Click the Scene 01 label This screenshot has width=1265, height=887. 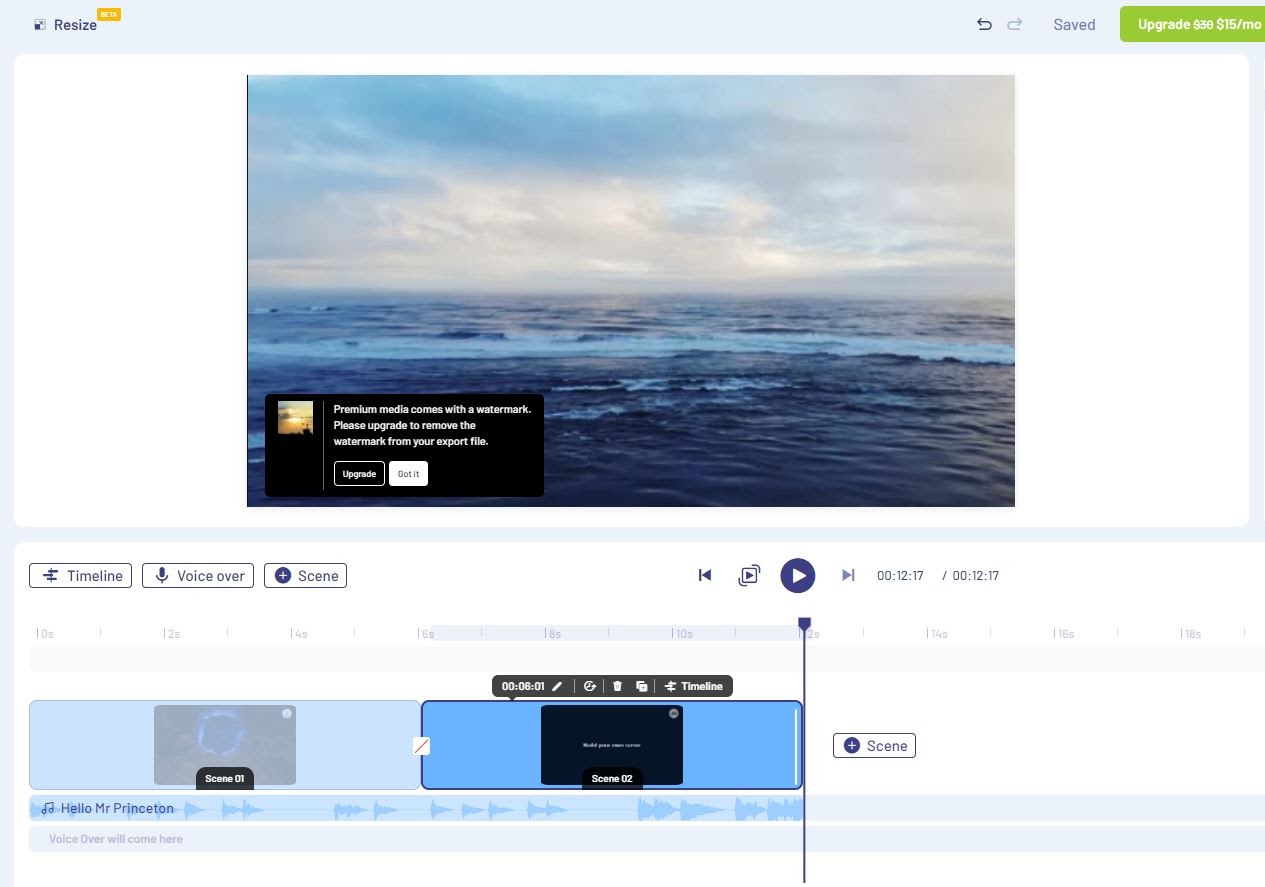[x=225, y=778]
